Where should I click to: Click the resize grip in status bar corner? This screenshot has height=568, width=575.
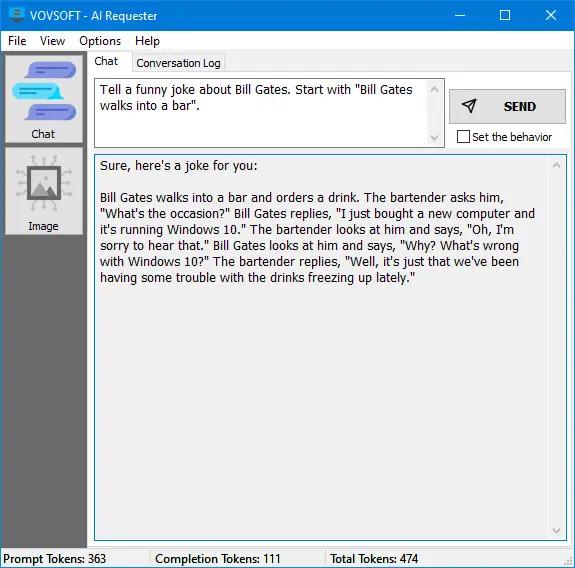click(569, 562)
